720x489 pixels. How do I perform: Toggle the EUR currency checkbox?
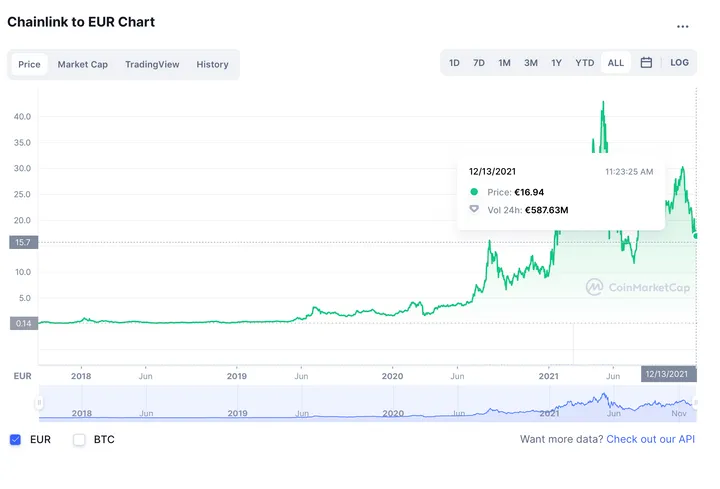pyautogui.click(x=15, y=439)
